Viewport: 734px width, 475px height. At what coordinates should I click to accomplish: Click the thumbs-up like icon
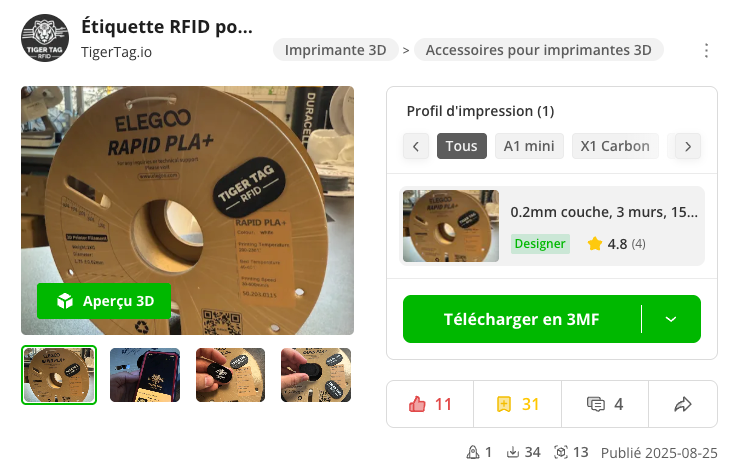[417, 404]
